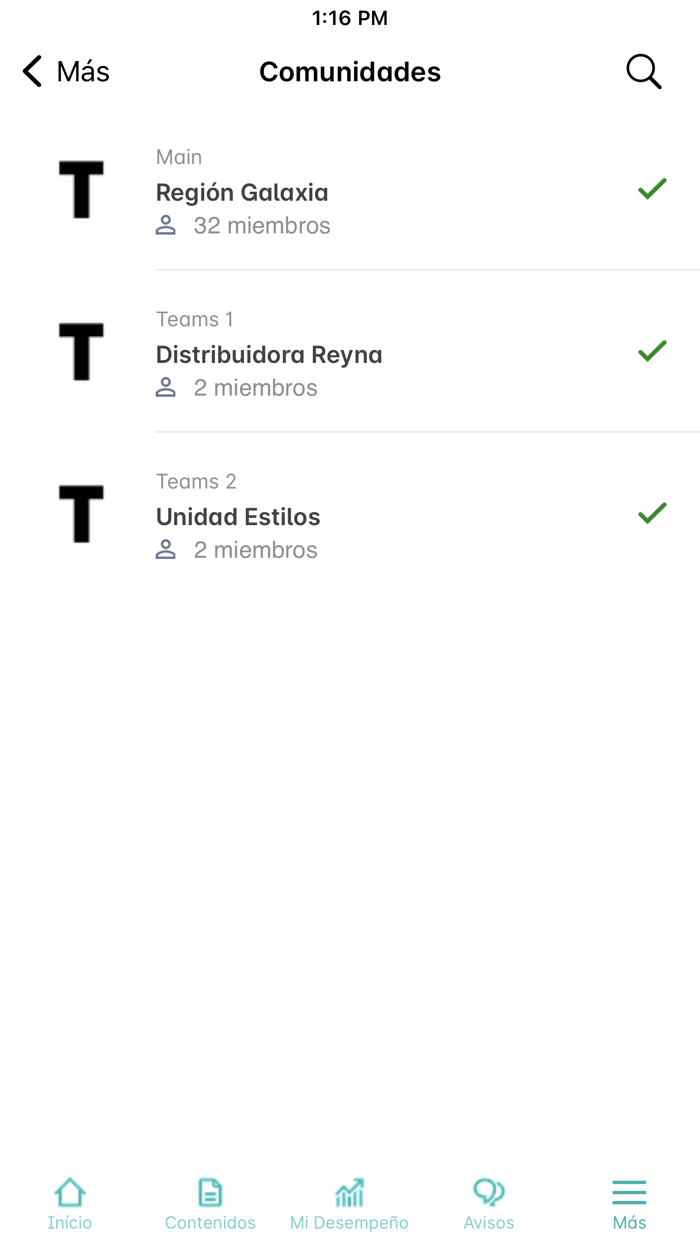
Task: Collapse view with the back chevron
Action: (x=30, y=71)
